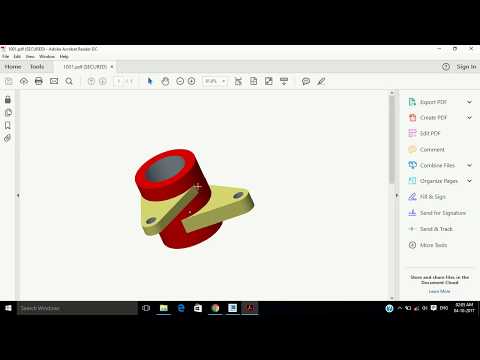480x360 pixels.
Task: Collapse the right tools pane arrow
Action: pyautogui.click(x=397, y=195)
